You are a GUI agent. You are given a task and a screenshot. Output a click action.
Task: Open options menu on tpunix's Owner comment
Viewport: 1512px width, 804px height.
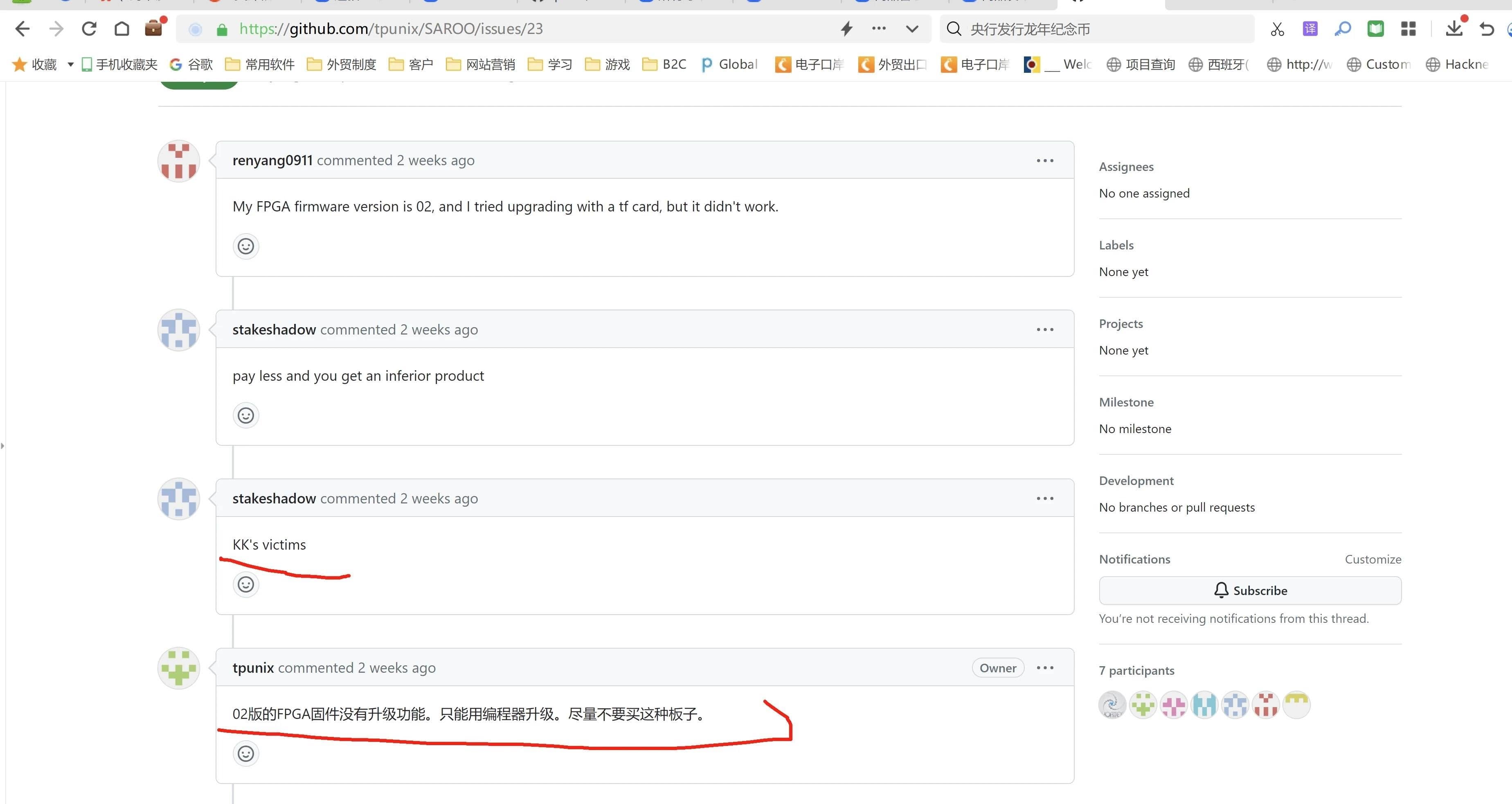click(1045, 668)
